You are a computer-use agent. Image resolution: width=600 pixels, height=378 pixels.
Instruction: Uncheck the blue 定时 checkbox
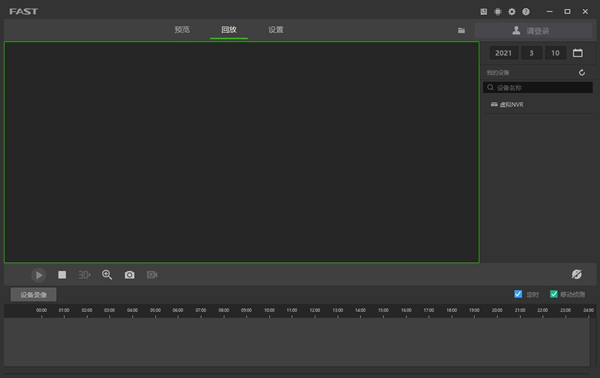point(518,294)
